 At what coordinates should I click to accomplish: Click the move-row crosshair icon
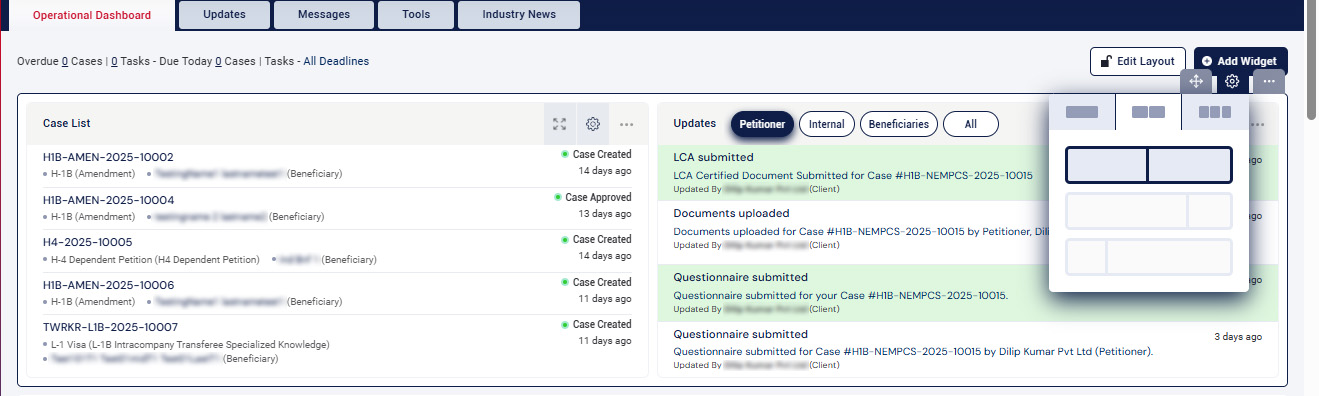coord(1196,81)
